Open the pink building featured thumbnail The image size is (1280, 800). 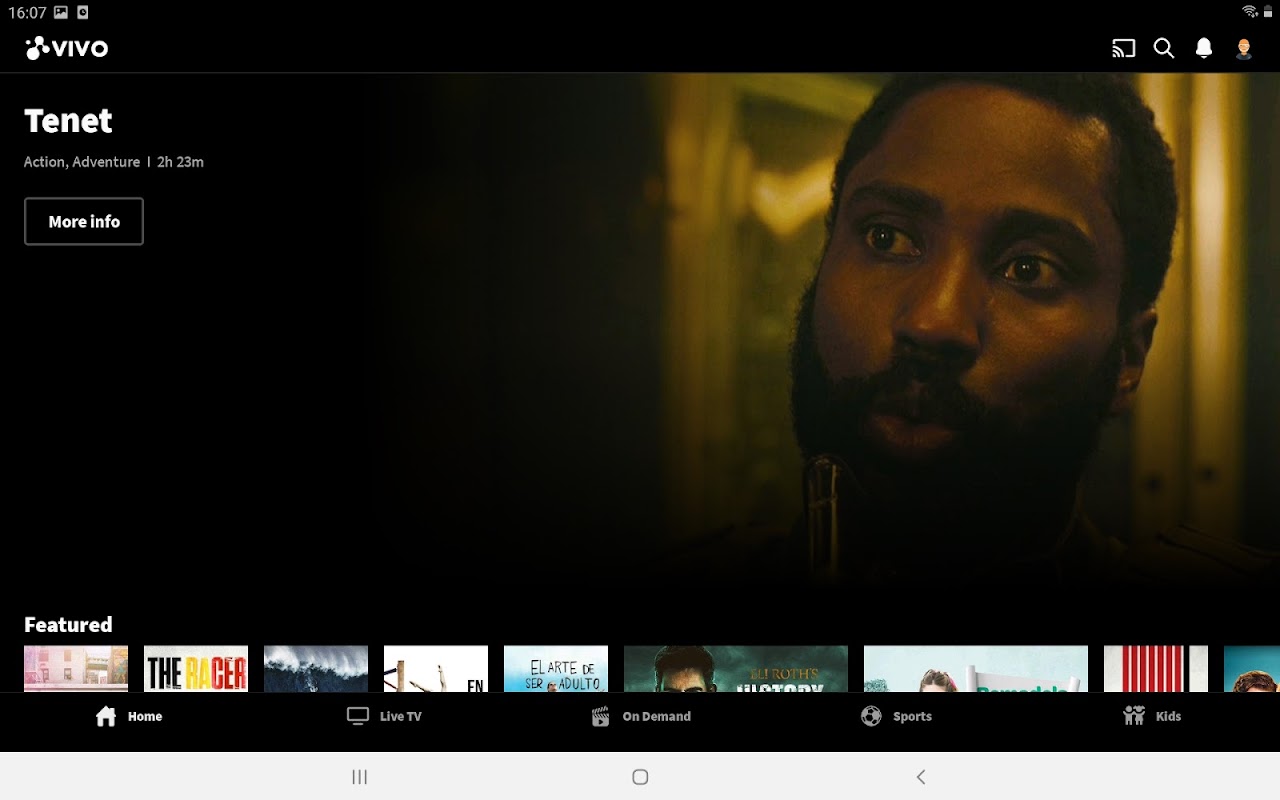tap(76, 669)
